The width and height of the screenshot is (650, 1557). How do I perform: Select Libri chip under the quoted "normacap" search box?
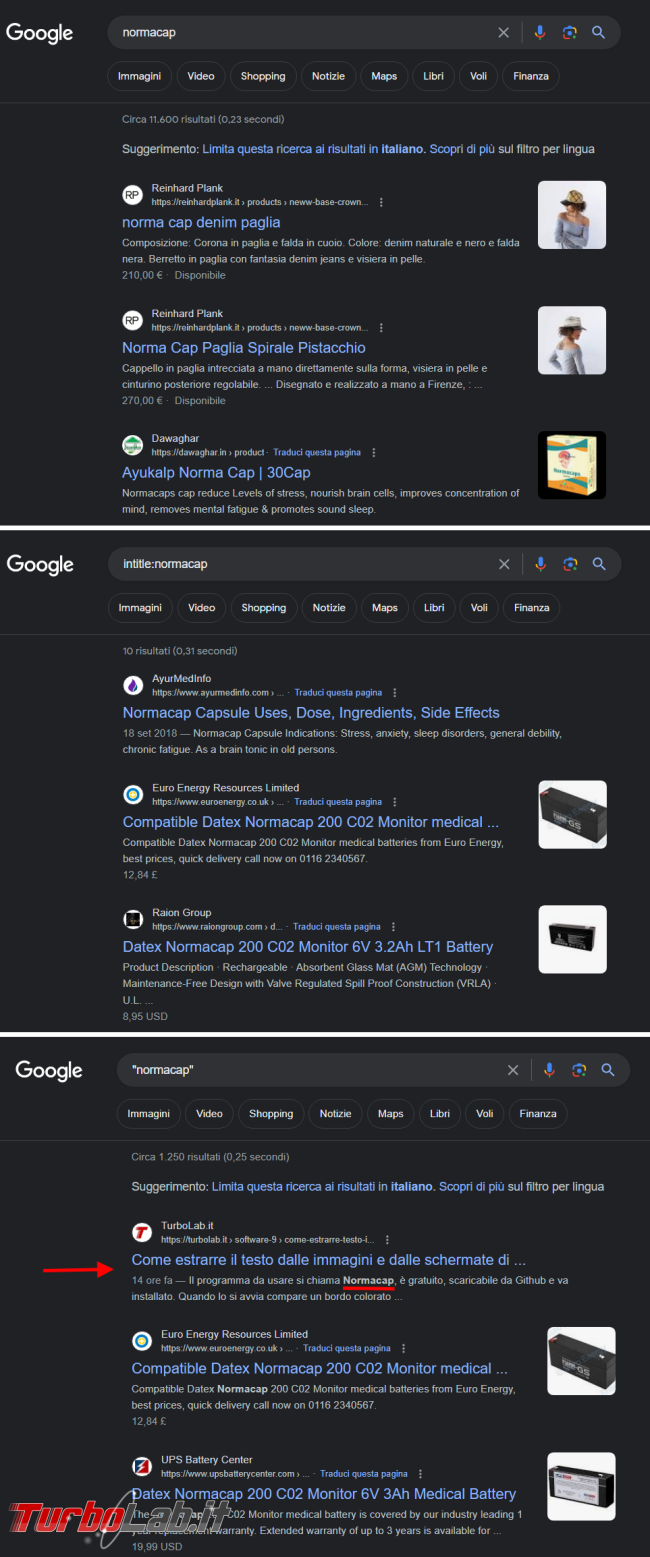[x=440, y=1114]
